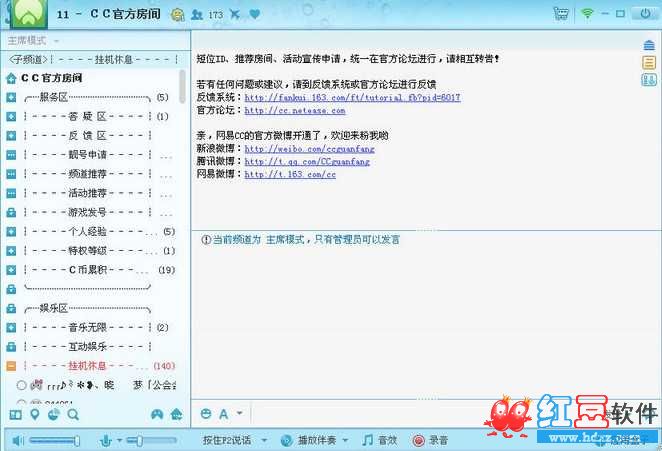This screenshot has width=662, height=451.
Task: Click the online members icon next to 173
Action: 197,14
